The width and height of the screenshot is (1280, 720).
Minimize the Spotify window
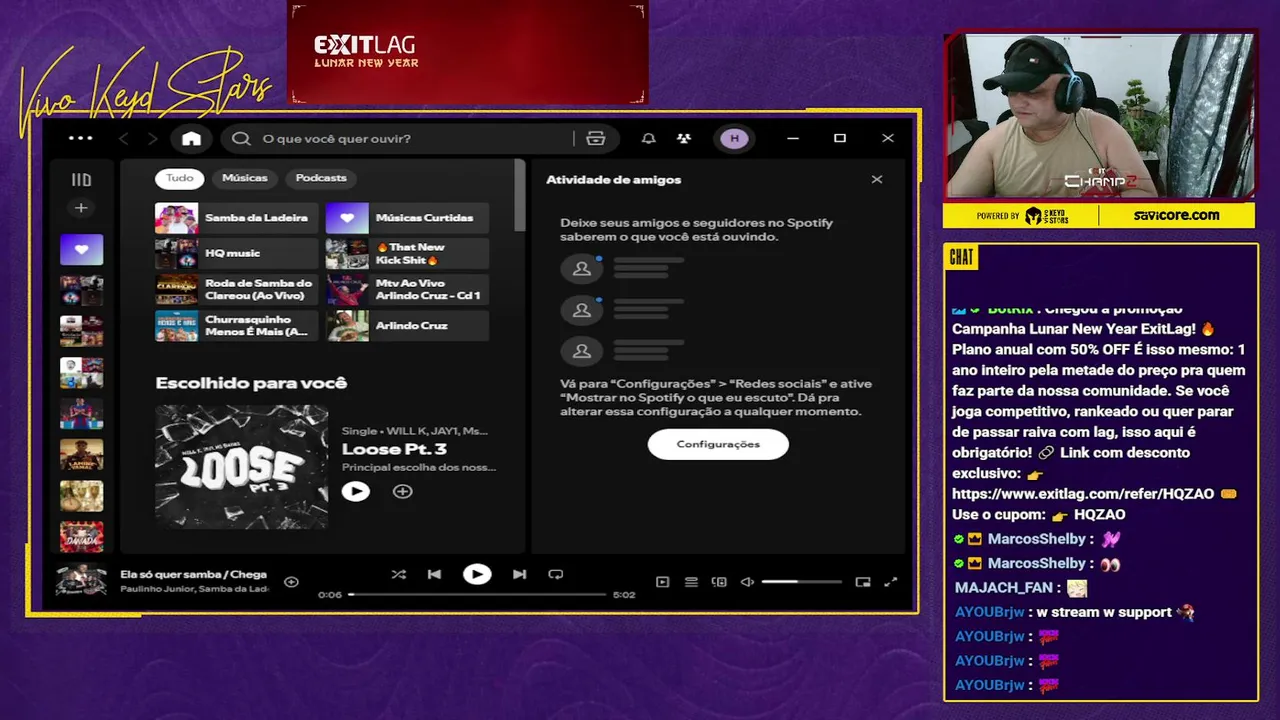(793, 138)
